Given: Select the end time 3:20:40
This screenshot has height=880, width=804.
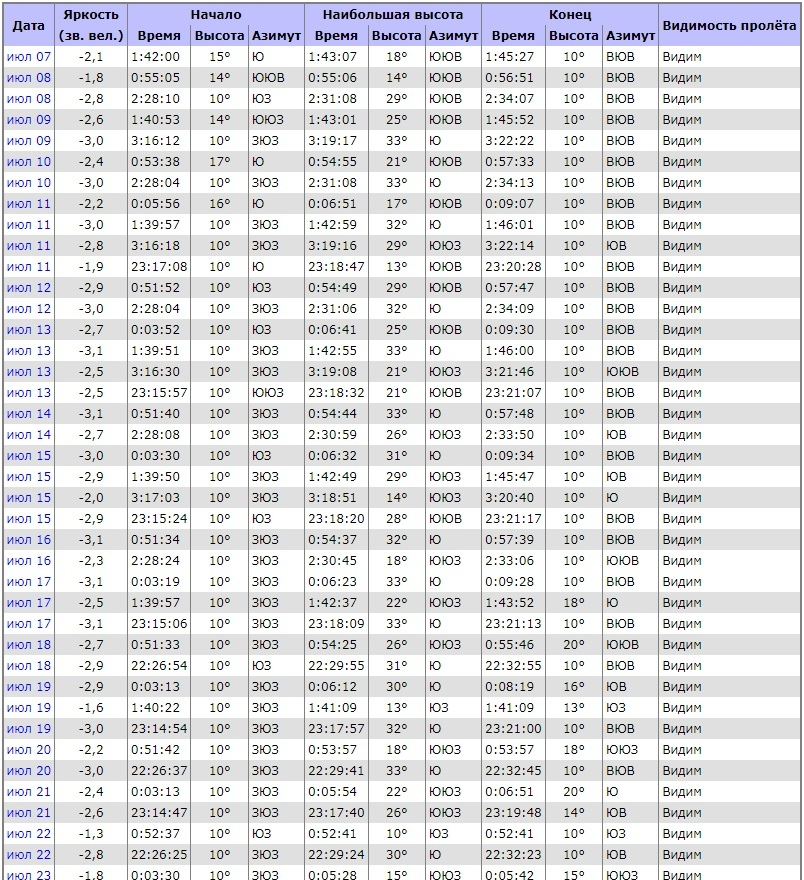Looking at the screenshot, I should (509, 498).
